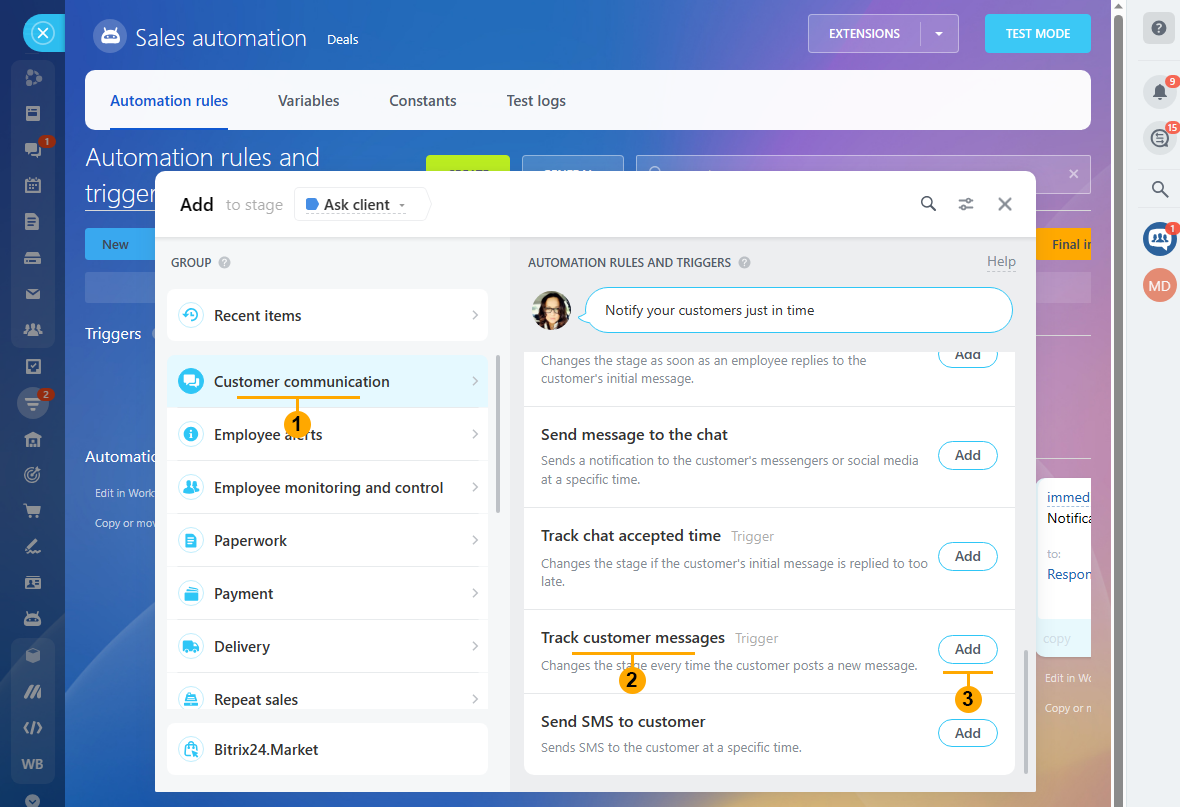Click the Help link
1180x807 pixels.
pyautogui.click(x=1001, y=261)
